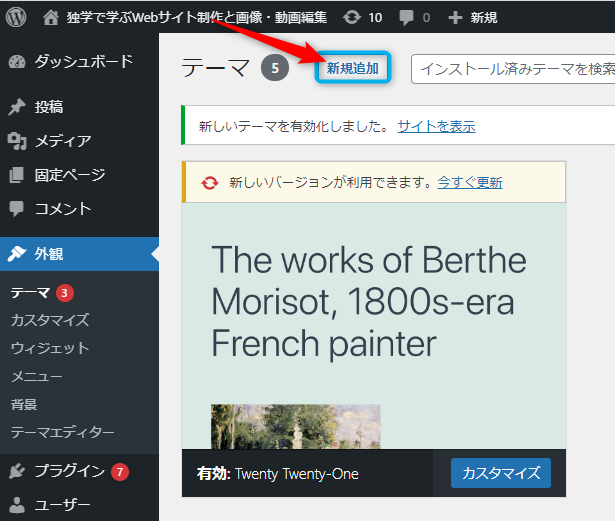
Task: Select the 外観 menu item
Action: 49,254
